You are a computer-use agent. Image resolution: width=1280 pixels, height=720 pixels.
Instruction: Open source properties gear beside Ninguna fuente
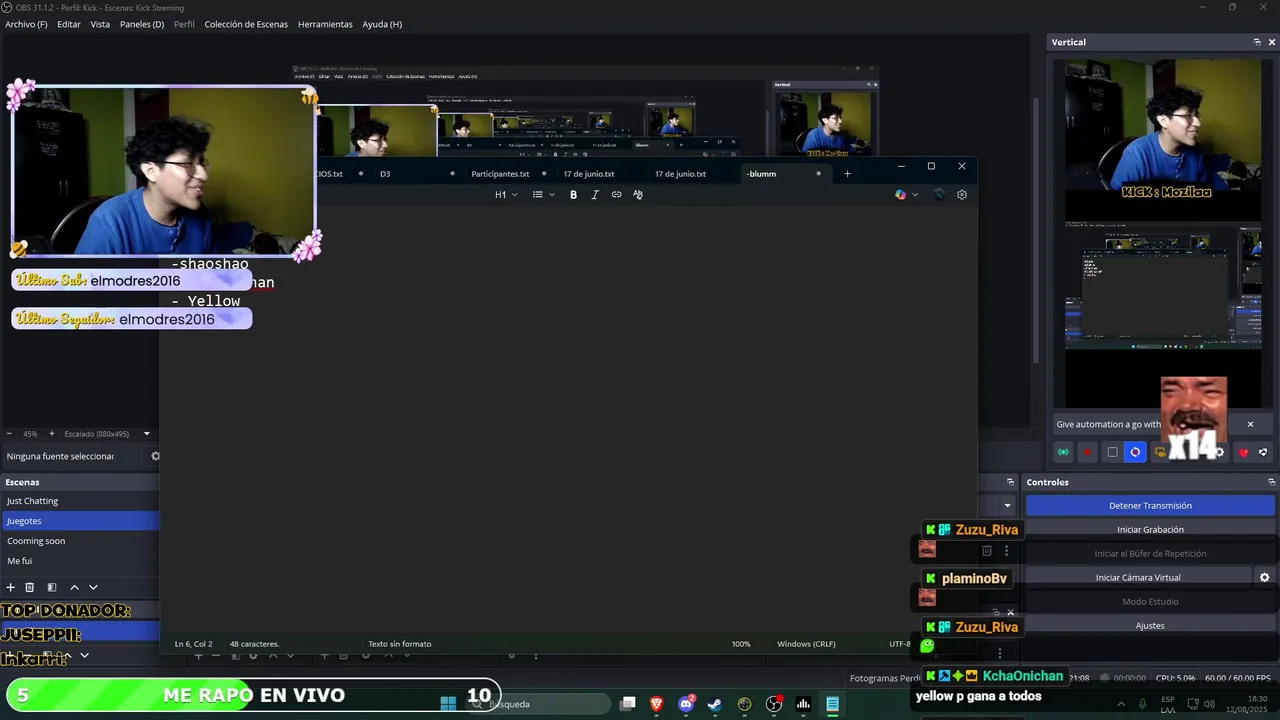point(155,456)
